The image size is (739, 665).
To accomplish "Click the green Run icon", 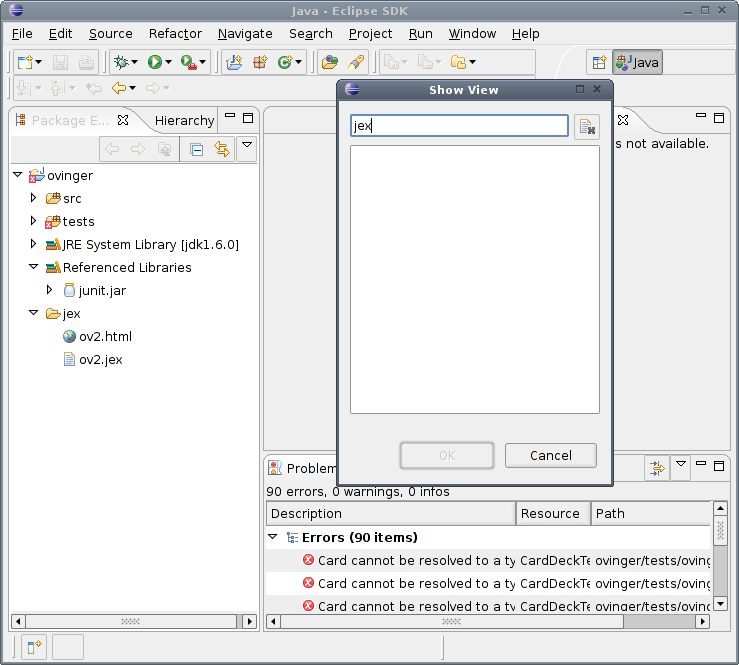I will [x=155, y=62].
